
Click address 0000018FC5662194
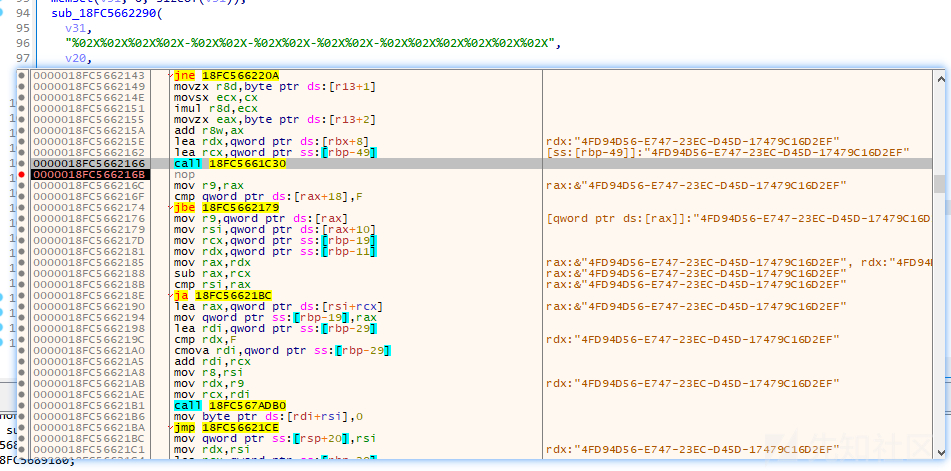(89, 318)
